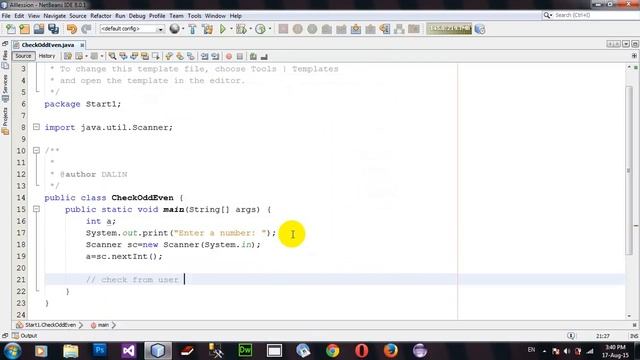Click the blue cube icon beside memory bar
This screenshot has height=360, width=640.
480,29
